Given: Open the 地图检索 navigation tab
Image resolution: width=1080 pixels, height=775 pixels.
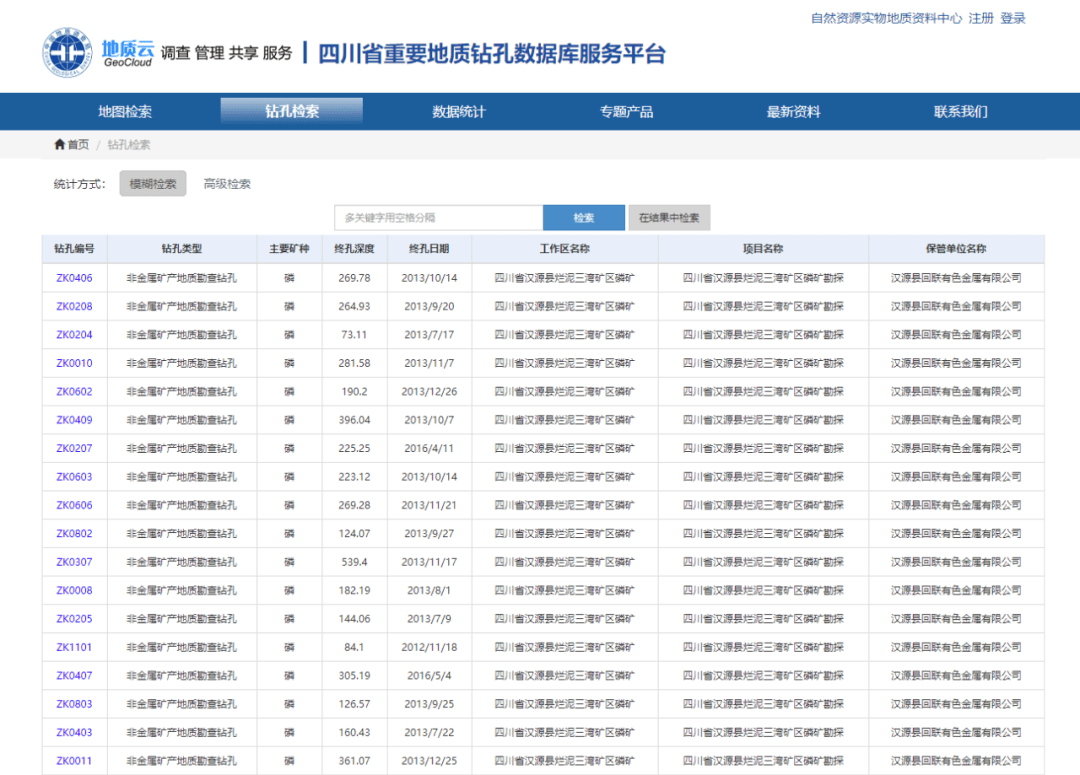Looking at the screenshot, I should click(125, 111).
